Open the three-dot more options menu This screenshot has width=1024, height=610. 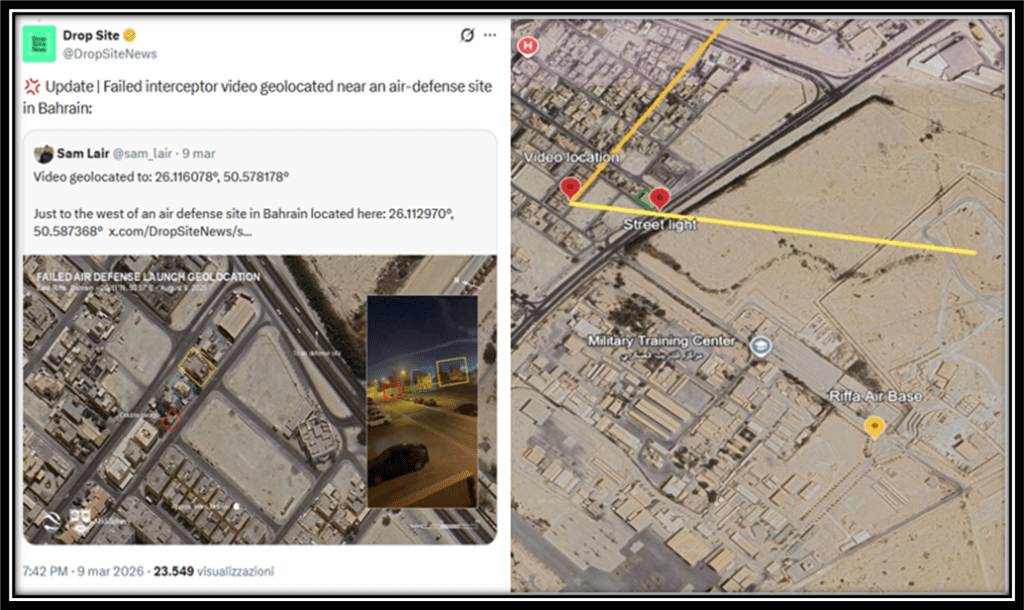[489, 35]
